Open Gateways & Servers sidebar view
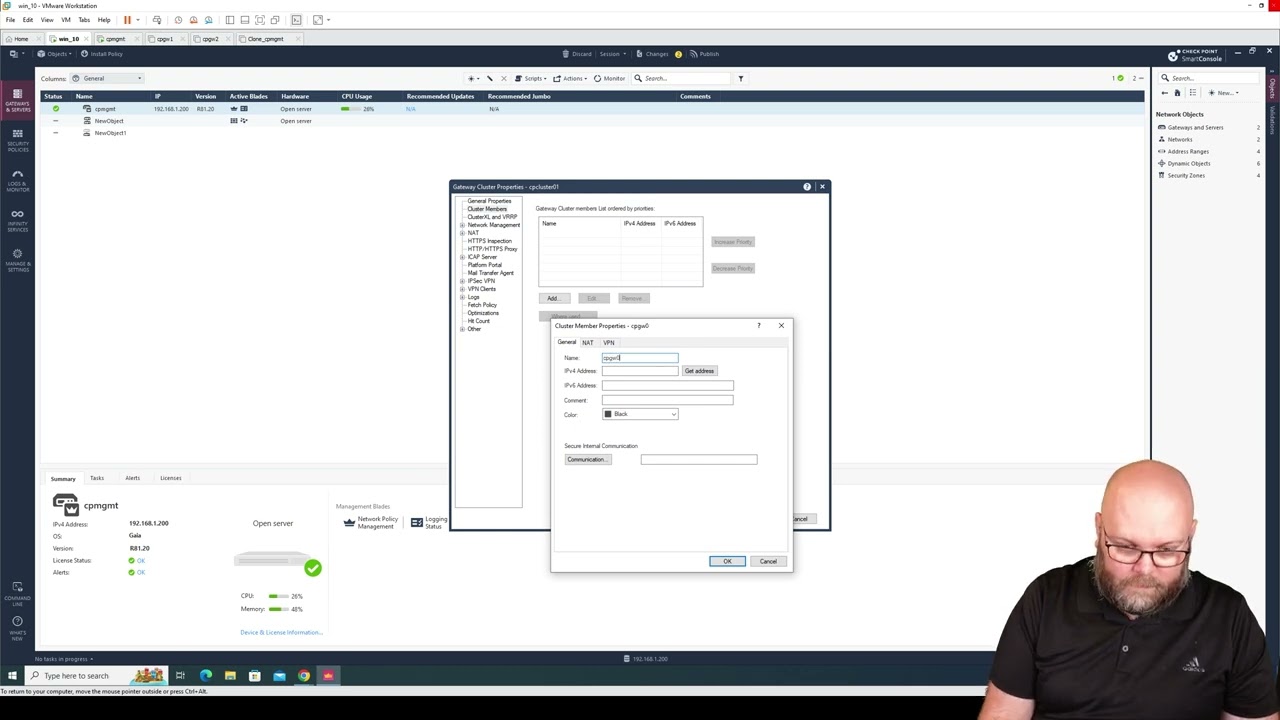Image resolution: width=1280 pixels, height=720 pixels. [17, 100]
